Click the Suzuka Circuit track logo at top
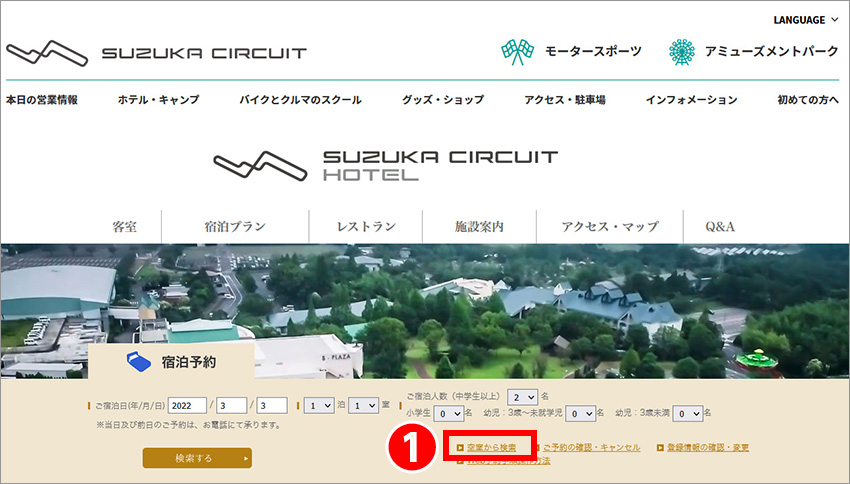Screen dimensions: 850x484 [x=47, y=53]
